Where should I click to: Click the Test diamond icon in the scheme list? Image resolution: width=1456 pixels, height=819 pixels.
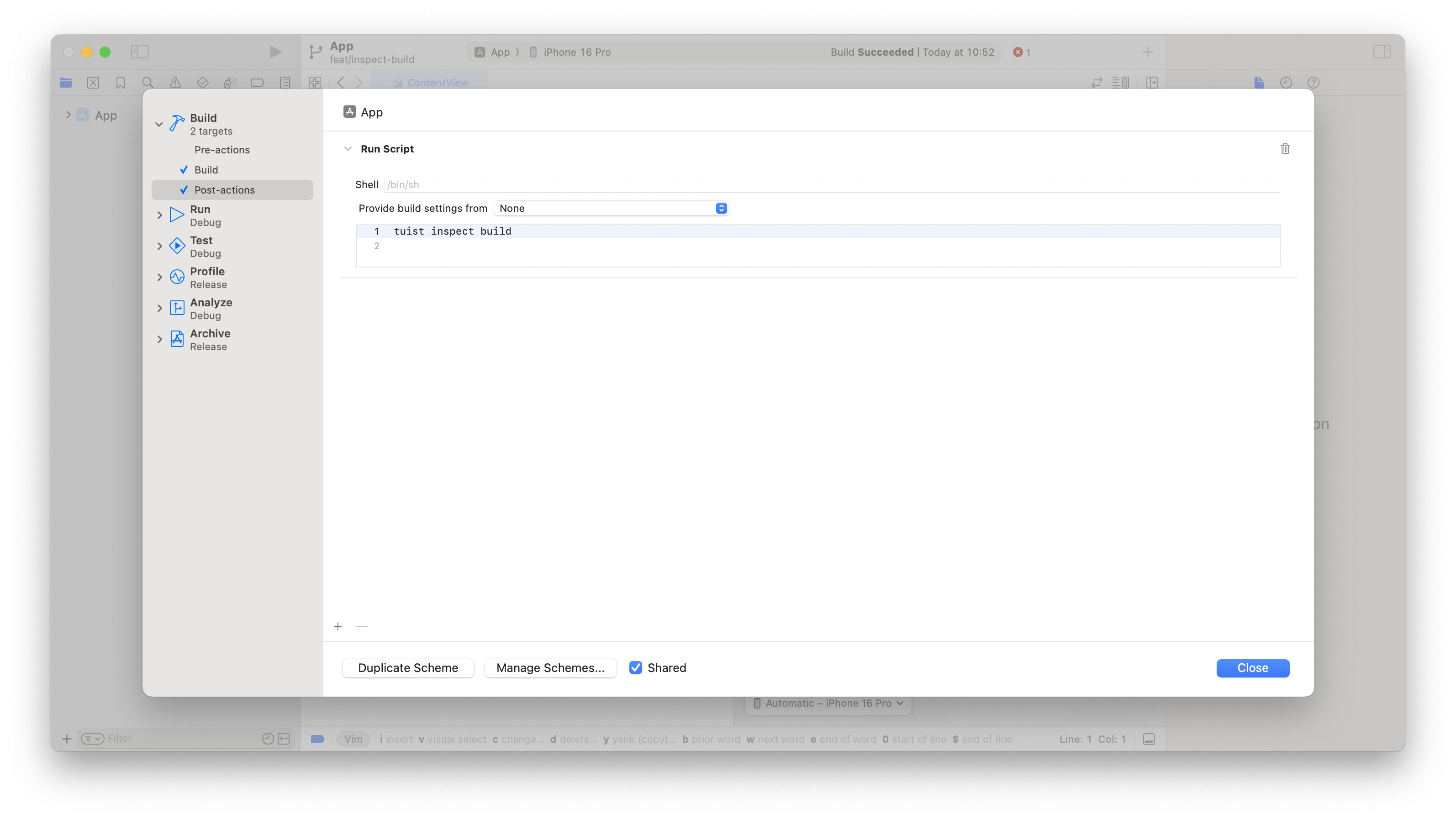pos(177,246)
